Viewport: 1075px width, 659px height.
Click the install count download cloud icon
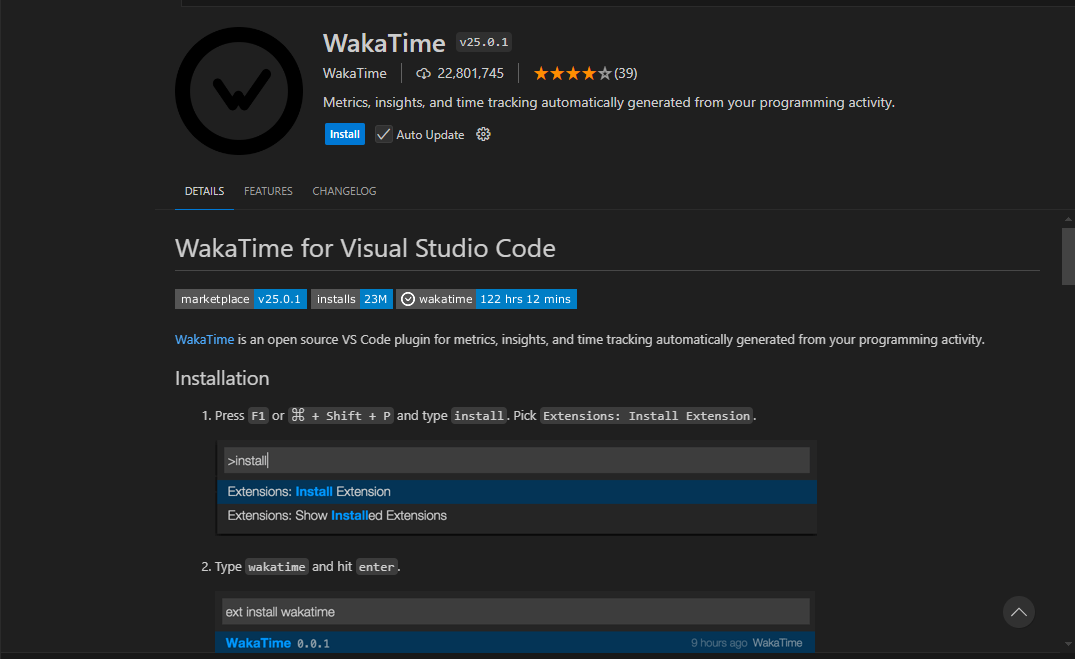424,73
